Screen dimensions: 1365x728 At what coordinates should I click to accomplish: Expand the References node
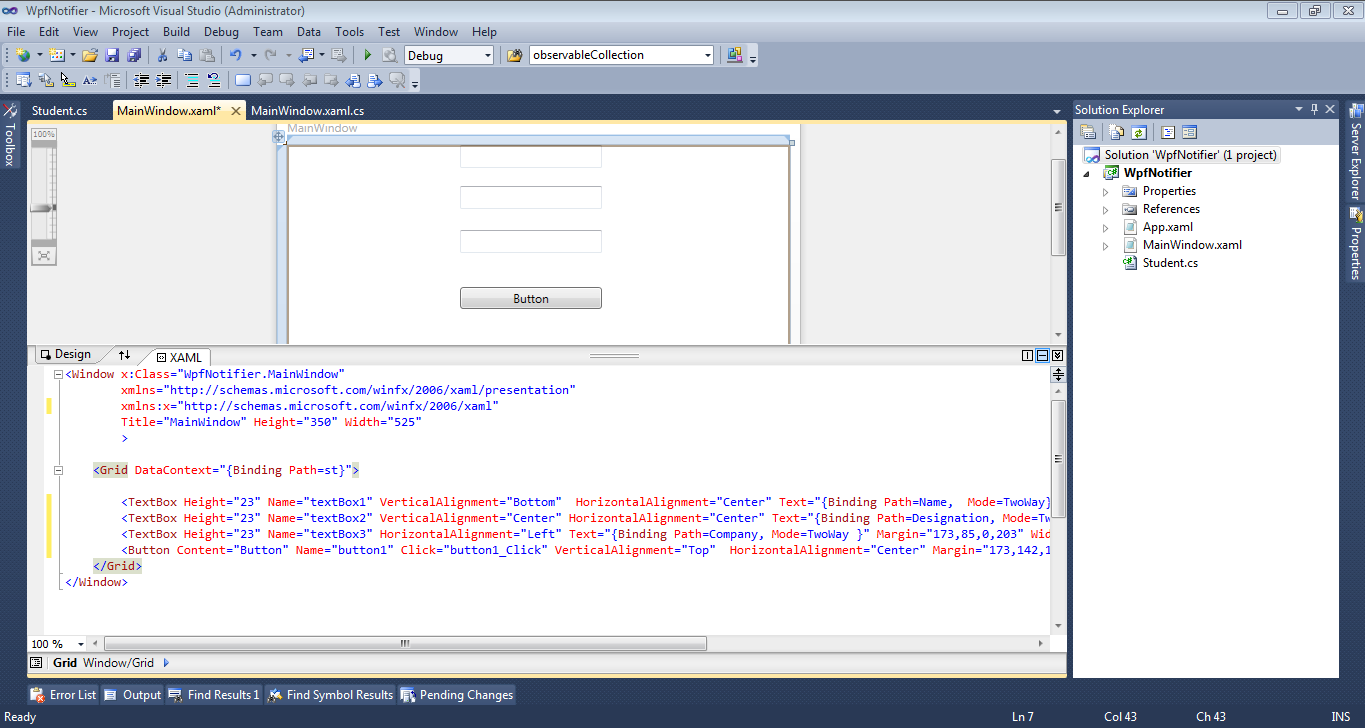click(x=1105, y=210)
